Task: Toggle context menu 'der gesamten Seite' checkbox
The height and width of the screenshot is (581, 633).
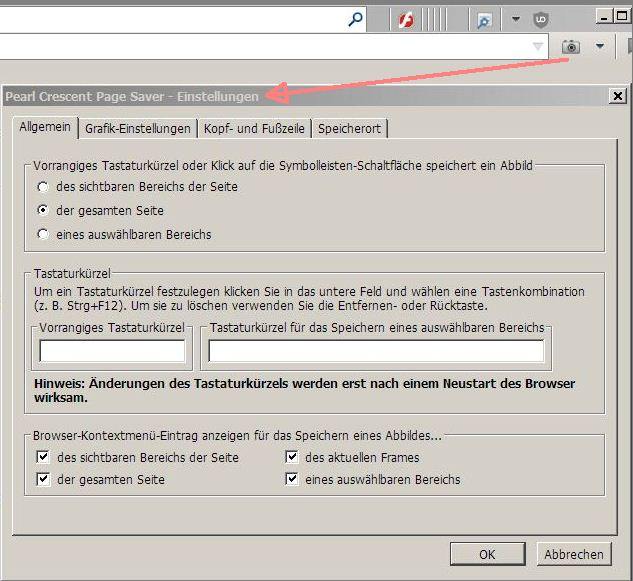Action: click(43, 479)
